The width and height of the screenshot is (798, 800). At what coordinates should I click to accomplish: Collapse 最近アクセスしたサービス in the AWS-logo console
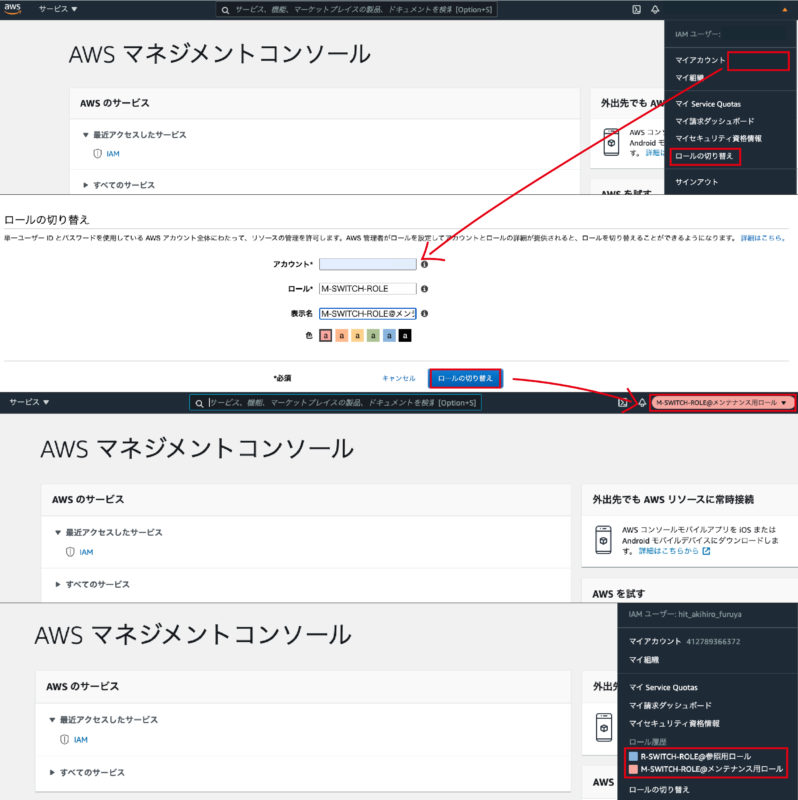[x=86, y=135]
